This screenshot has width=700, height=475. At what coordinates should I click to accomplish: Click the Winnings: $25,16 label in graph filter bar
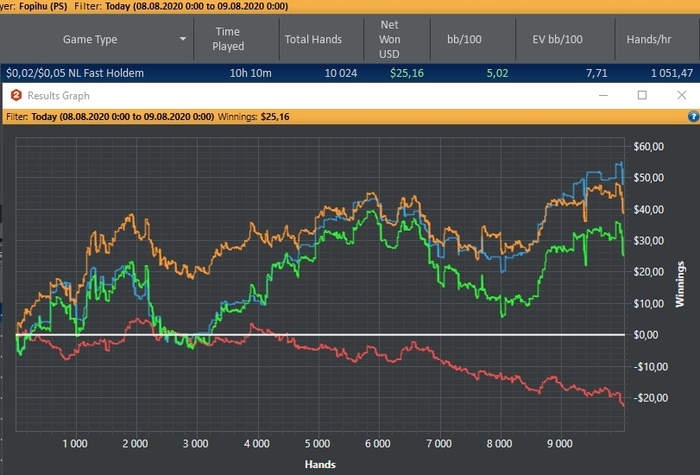coord(254,117)
